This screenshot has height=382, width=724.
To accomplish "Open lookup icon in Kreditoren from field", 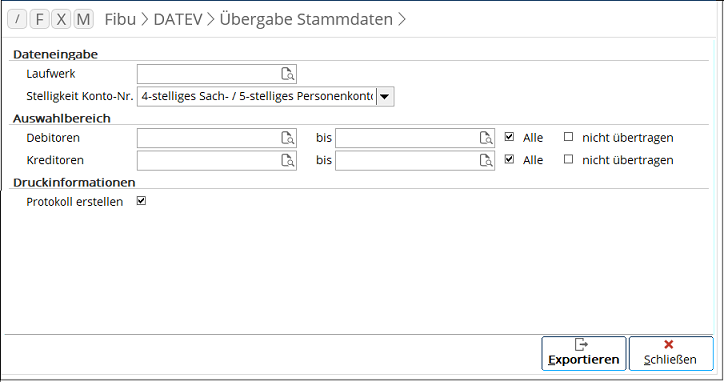I will point(288,160).
